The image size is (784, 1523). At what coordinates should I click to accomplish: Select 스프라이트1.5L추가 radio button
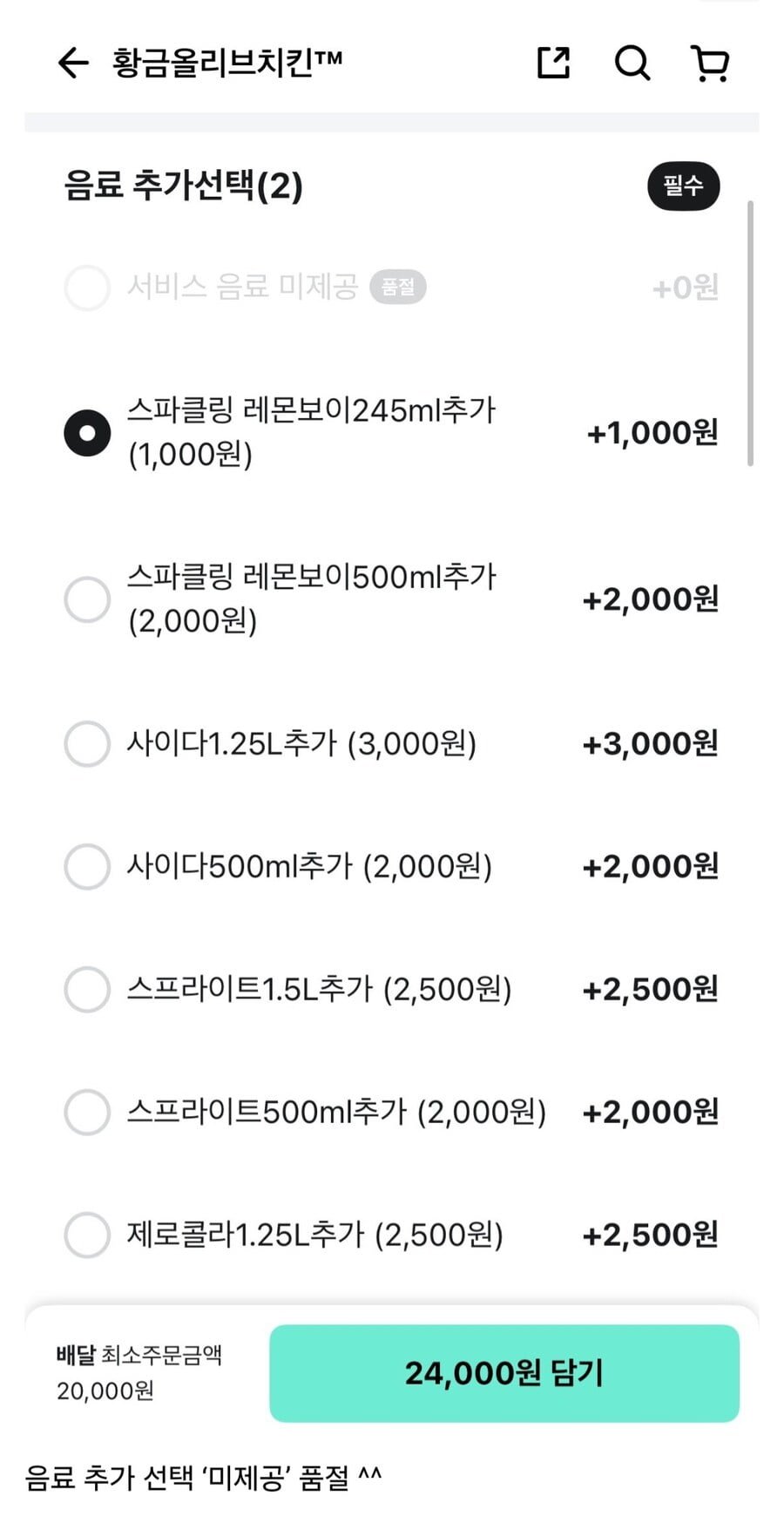87,990
